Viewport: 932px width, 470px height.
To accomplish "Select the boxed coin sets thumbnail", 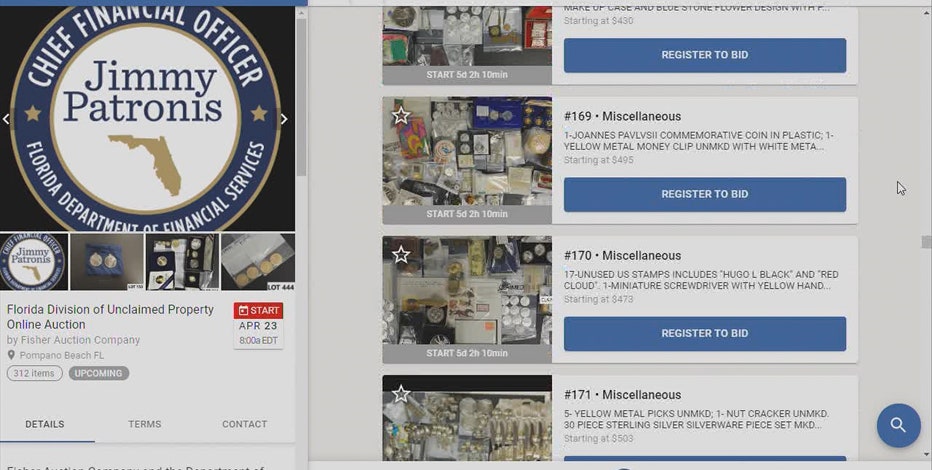I will (x=182, y=262).
